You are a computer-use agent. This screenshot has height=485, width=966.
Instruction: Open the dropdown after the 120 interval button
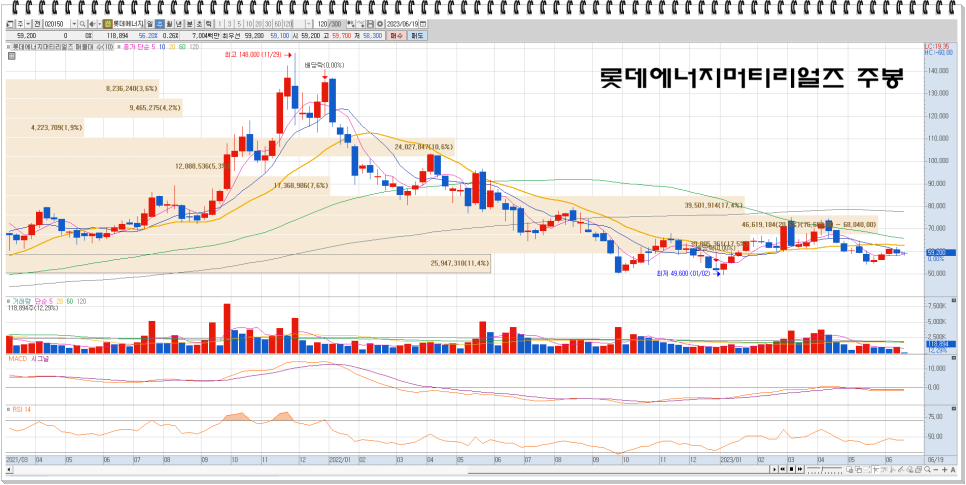(x=309, y=24)
